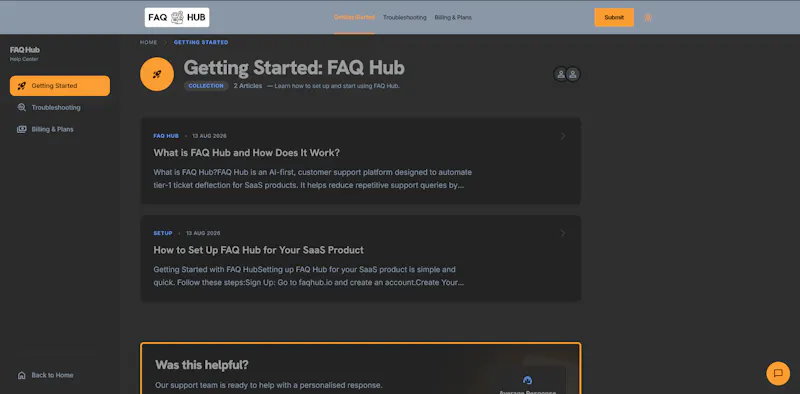Click the first author avatar icon

561,75
